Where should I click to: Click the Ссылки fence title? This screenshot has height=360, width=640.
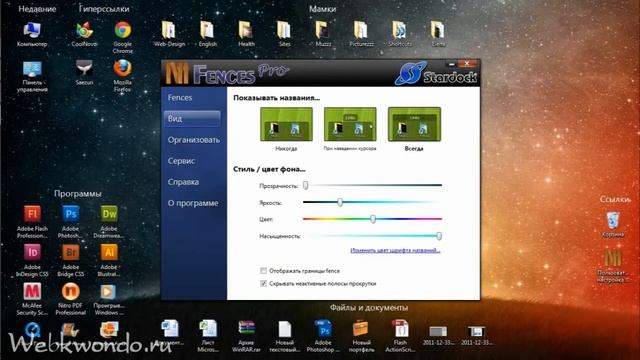coord(615,199)
